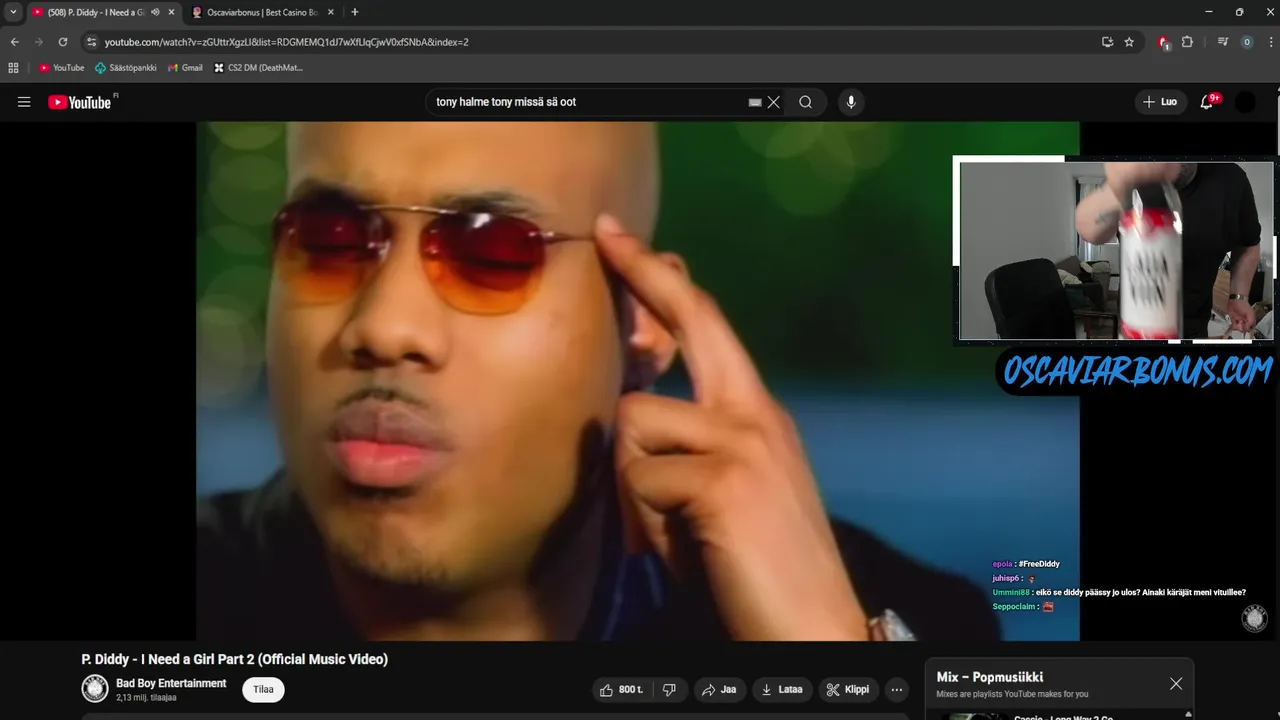The width and height of the screenshot is (1280, 720).
Task: Close the Mix – Popmusiikki playlist panel
Action: pos(1176,684)
